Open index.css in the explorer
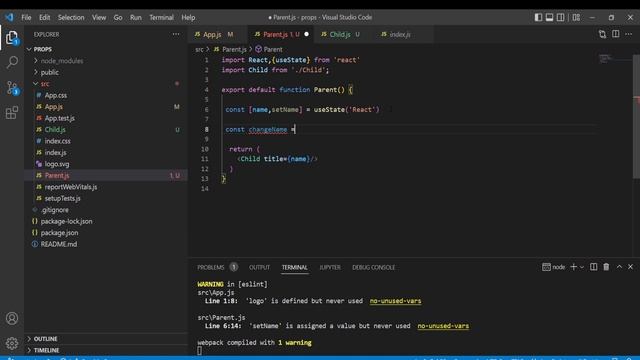Screen dimensions: 640x360 105,141
